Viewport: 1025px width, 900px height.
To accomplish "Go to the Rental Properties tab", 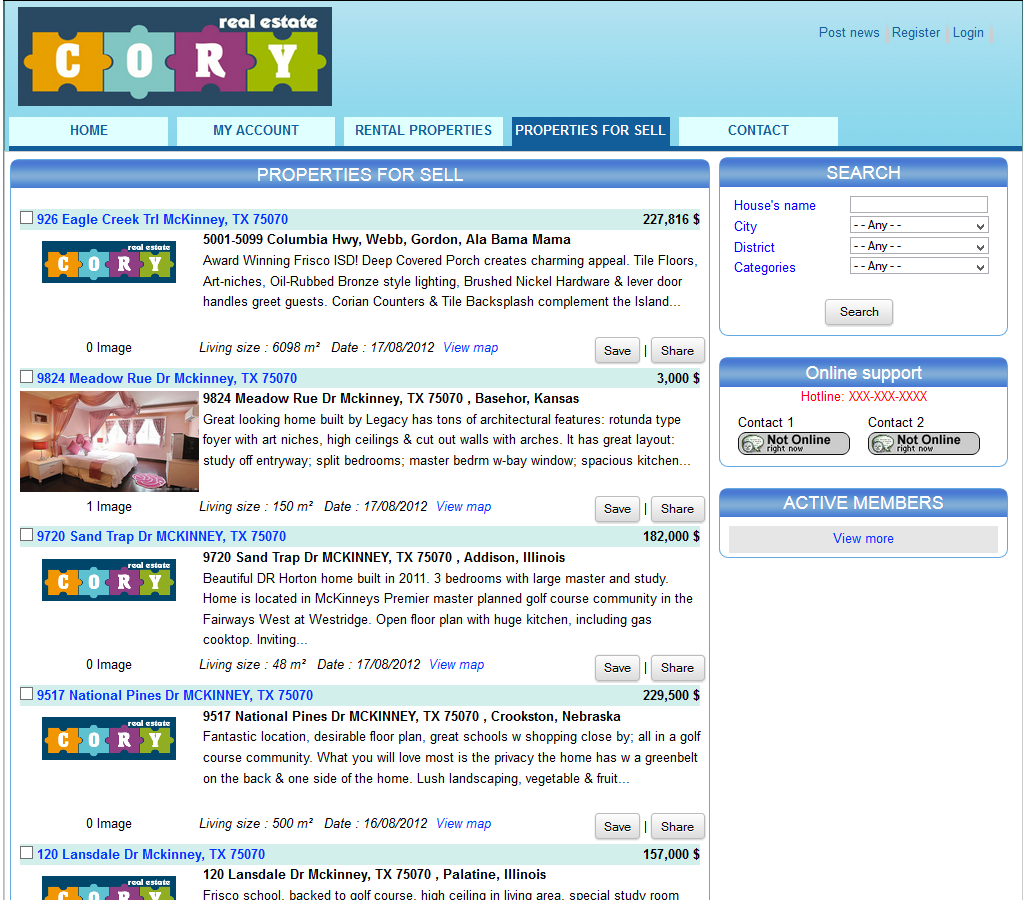I will [423, 131].
